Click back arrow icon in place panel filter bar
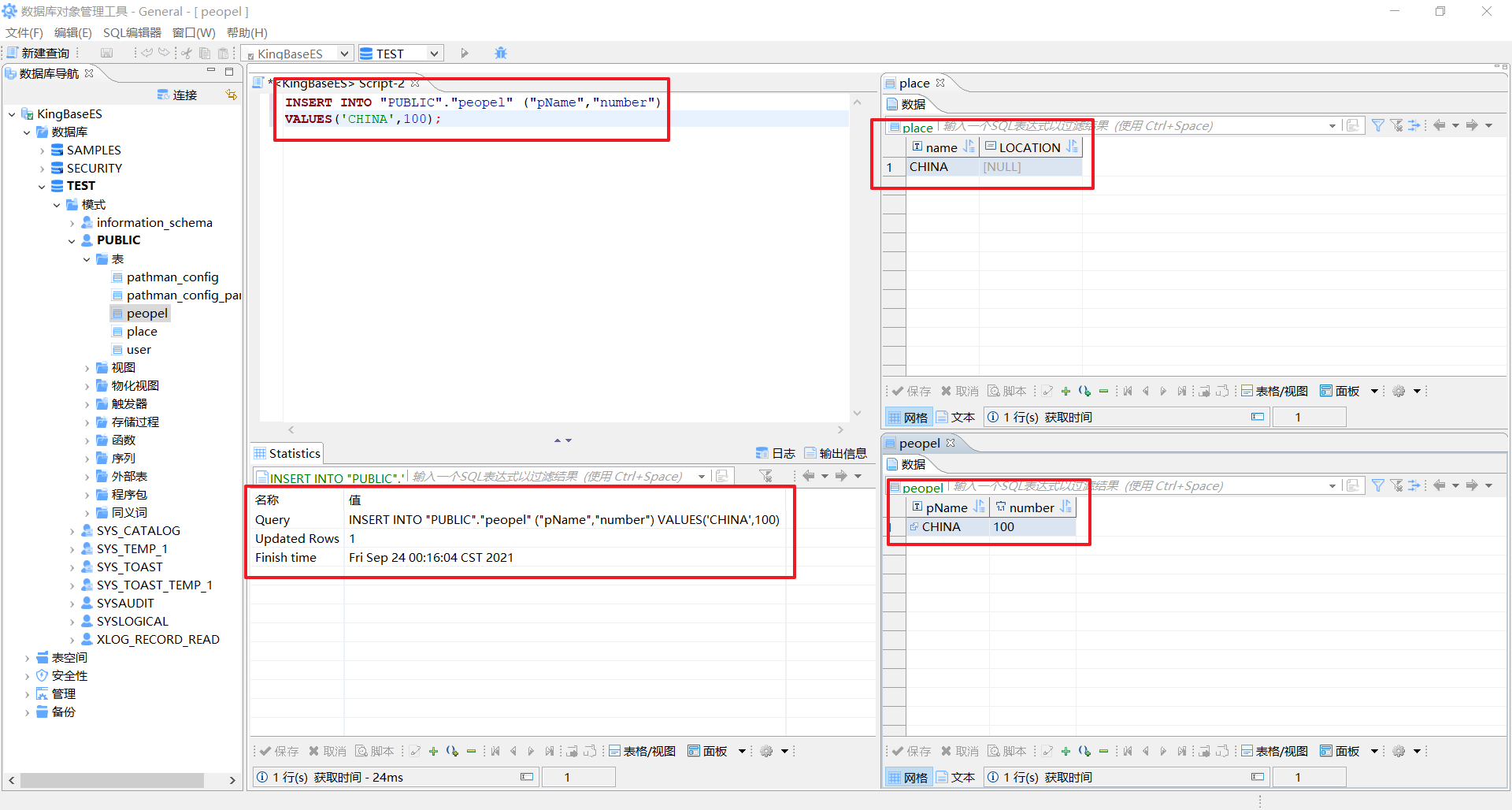The width and height of the screenshot is (1512, 810). coord(1440,125)
